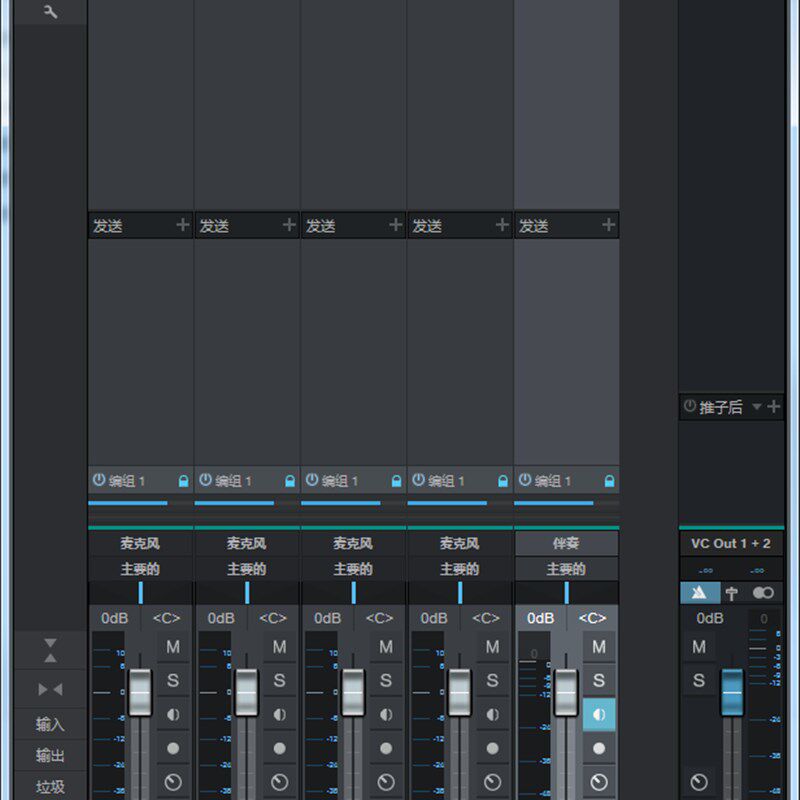Solo the VC Out 1 + 2 main channel
The height and width of the screenshot is (800, 800).
pos(699,680)
